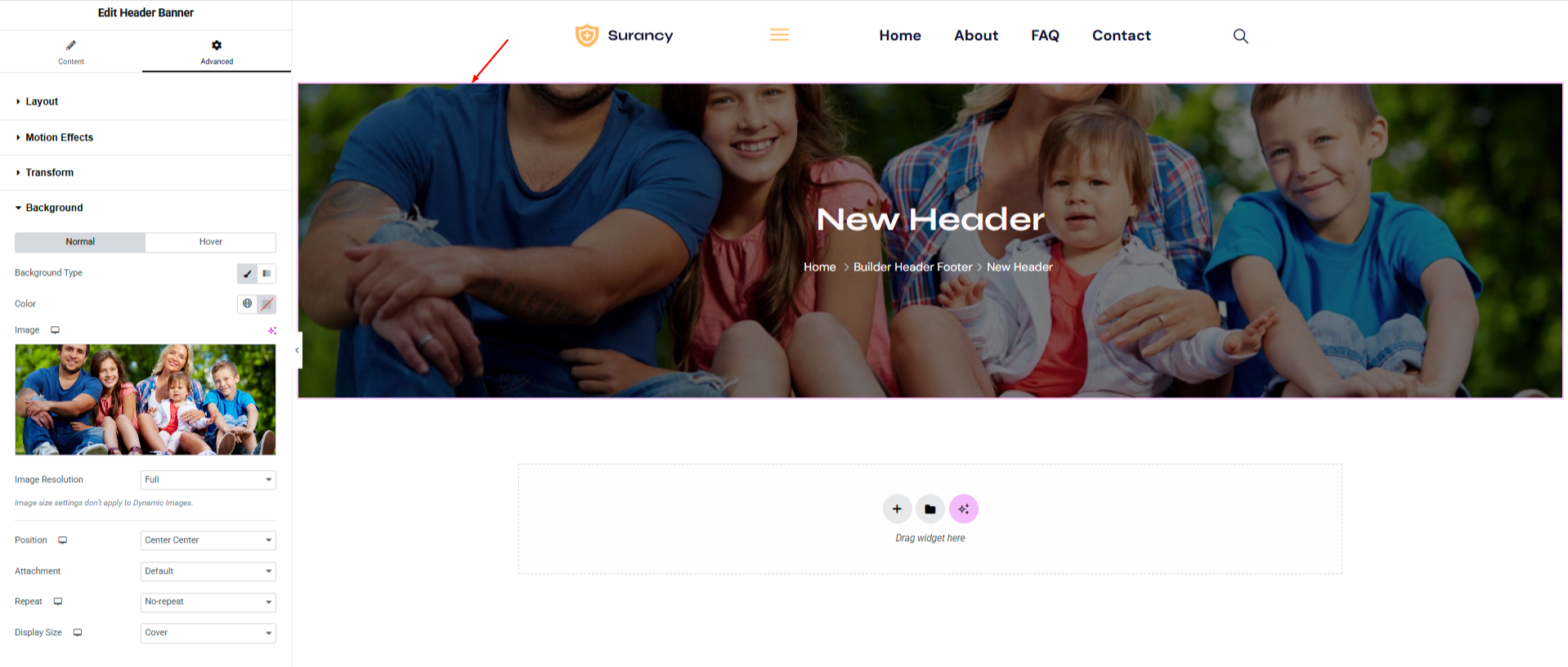Open the Advanced tab
Image resolution: width=1568 pixels, height=667 pixels.
[217, 51]
